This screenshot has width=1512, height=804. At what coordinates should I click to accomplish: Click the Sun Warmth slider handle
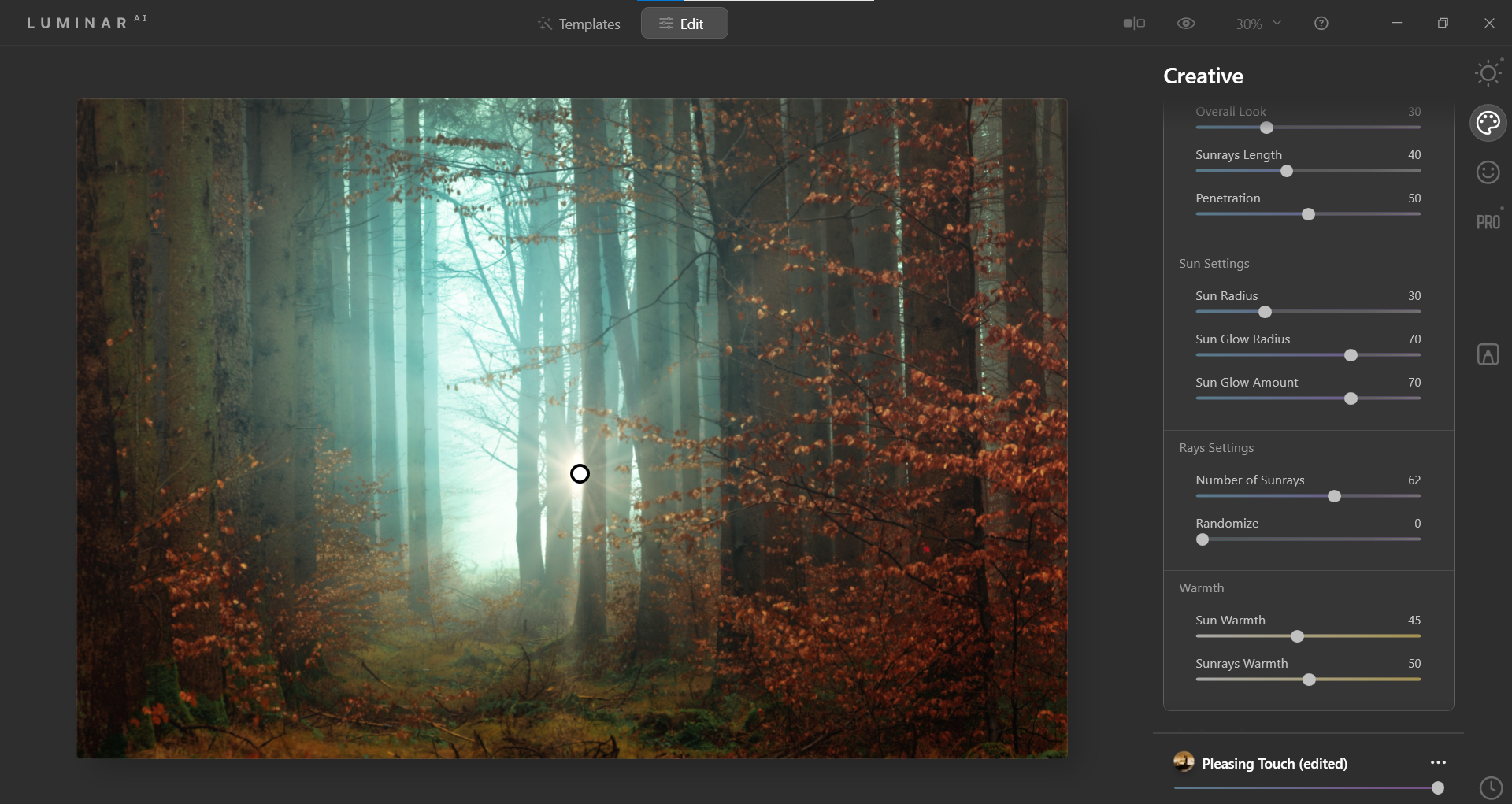pos(1297,636)
